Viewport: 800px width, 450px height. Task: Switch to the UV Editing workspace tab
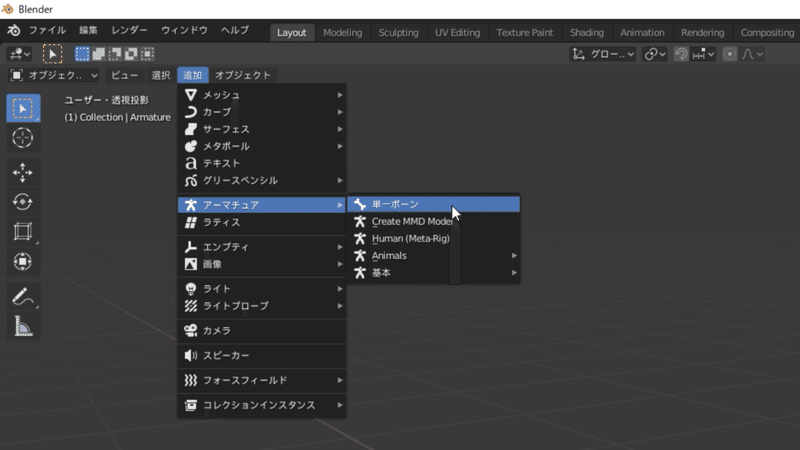coord(457,33)
